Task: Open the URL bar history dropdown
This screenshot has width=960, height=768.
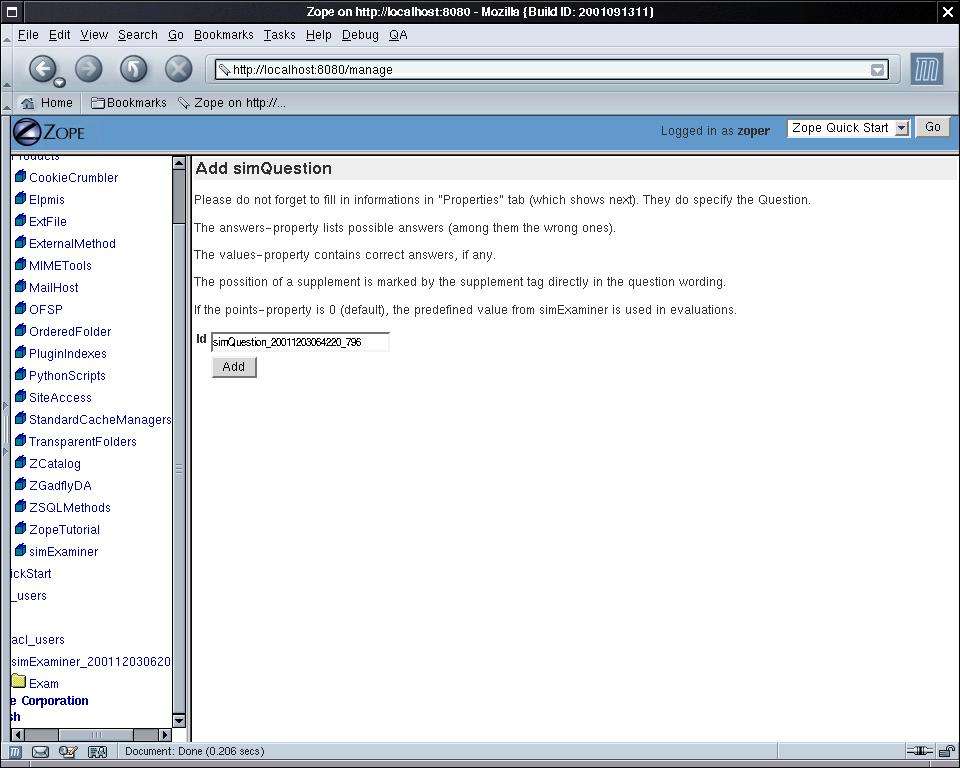Action: pos(877,70)
